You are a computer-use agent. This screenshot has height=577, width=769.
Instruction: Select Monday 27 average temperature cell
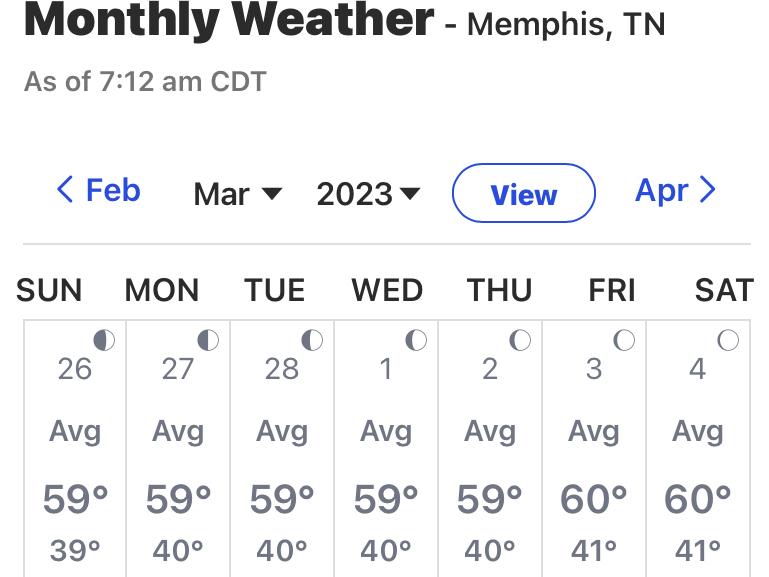pos(178,448)
